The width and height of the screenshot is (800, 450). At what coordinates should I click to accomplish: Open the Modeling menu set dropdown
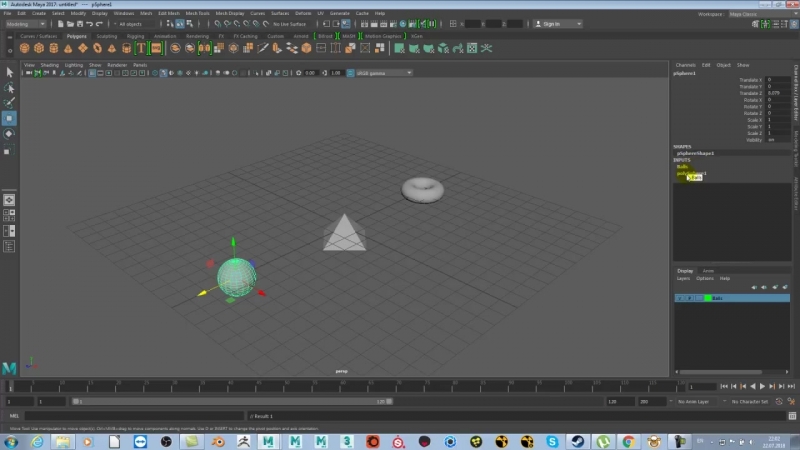click(x=25, y=24)
